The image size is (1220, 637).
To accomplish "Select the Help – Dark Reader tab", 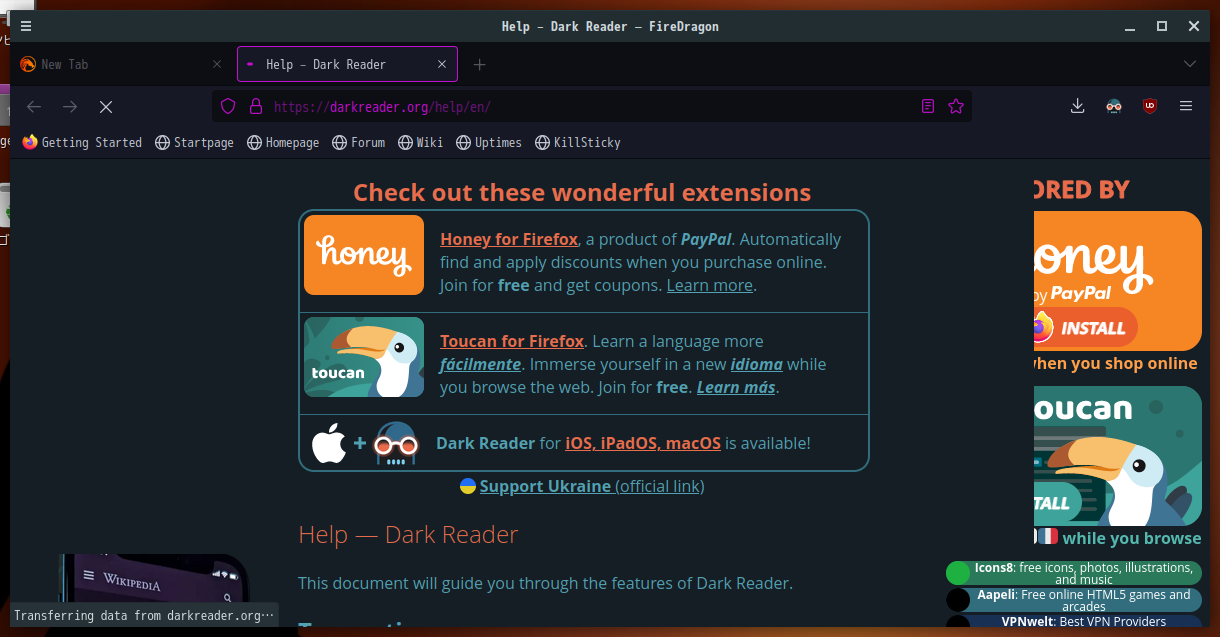I will [x=347, y=64].
